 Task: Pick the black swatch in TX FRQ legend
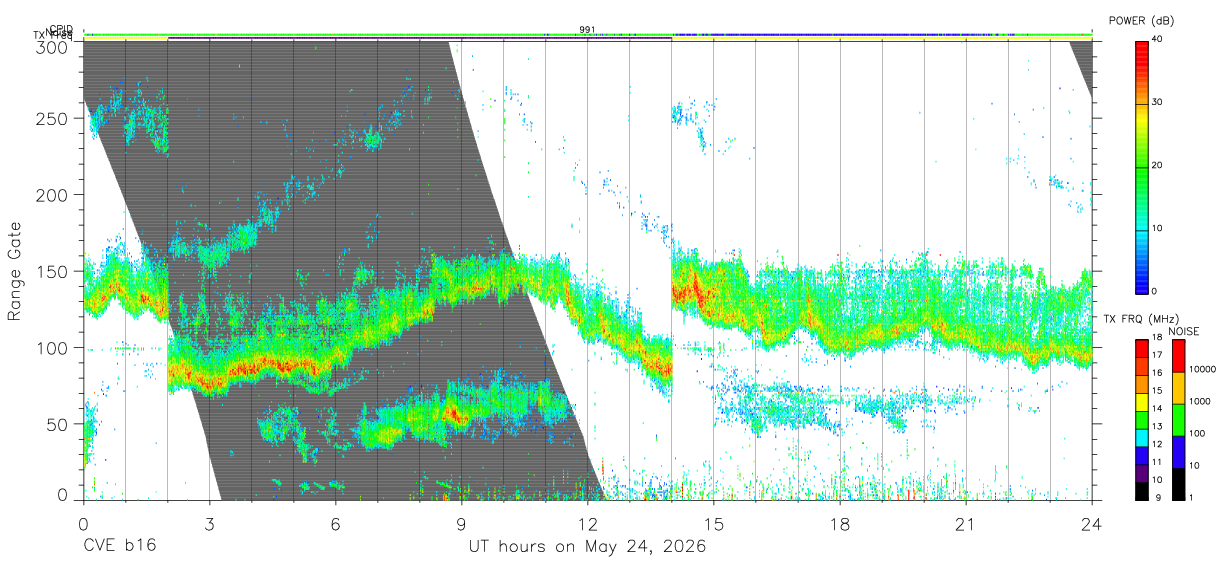coord(1141,489)
